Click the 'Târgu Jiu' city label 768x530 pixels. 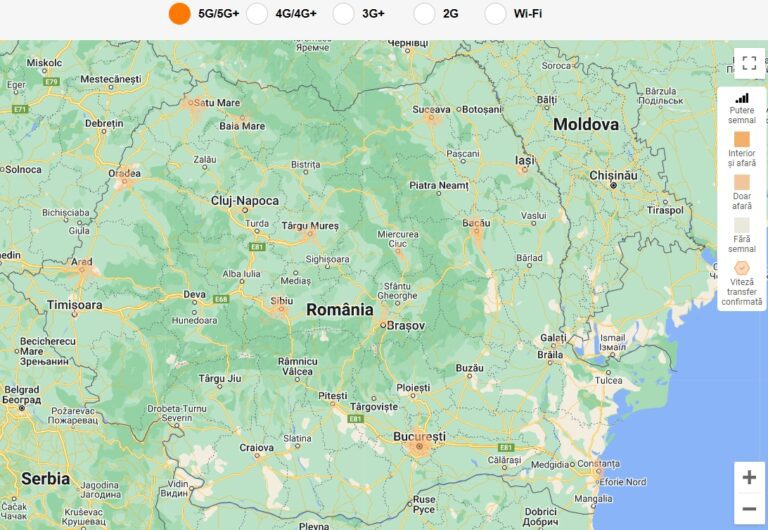pyautogui.click(x=220, y=378)
